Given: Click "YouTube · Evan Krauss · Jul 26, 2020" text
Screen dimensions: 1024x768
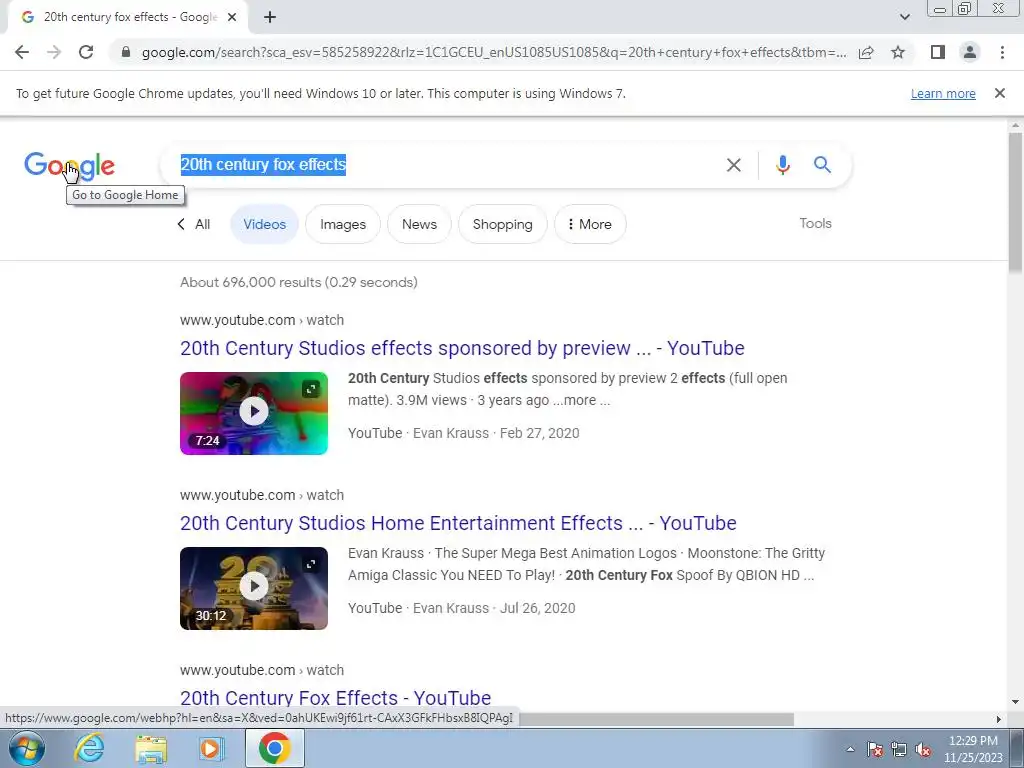Looking at the screenshot, I should [462, 608].
